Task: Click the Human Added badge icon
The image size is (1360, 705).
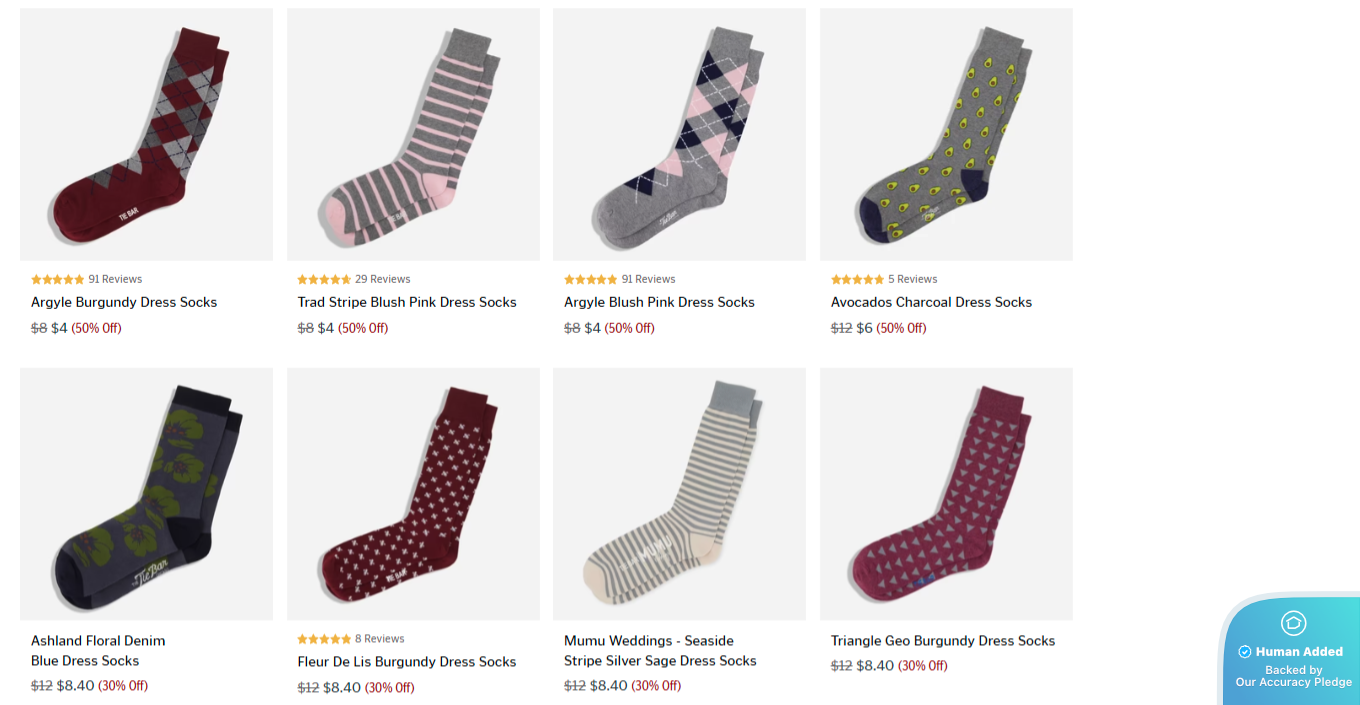Action: 1293,623
